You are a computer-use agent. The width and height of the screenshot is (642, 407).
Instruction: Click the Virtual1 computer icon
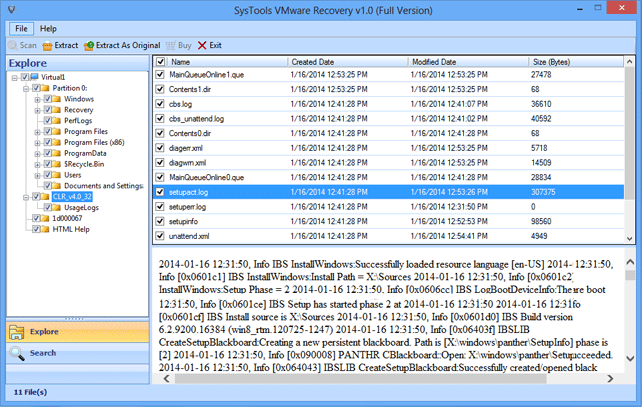[x=35, y=77]
